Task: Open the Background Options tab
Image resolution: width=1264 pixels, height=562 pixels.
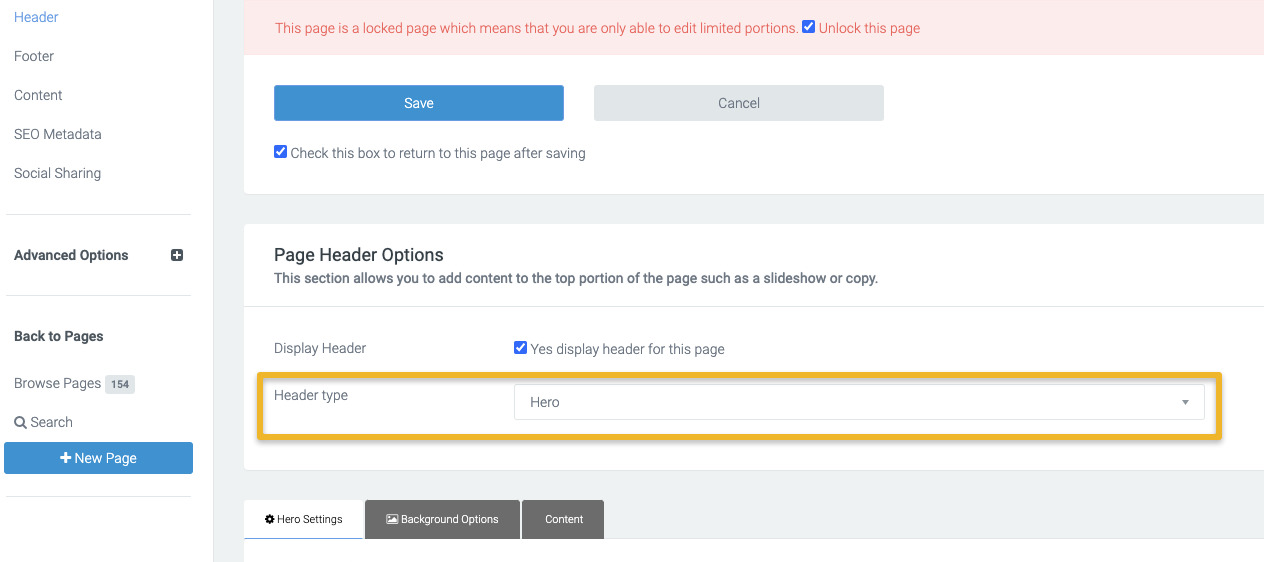Action: coord(442,520)
